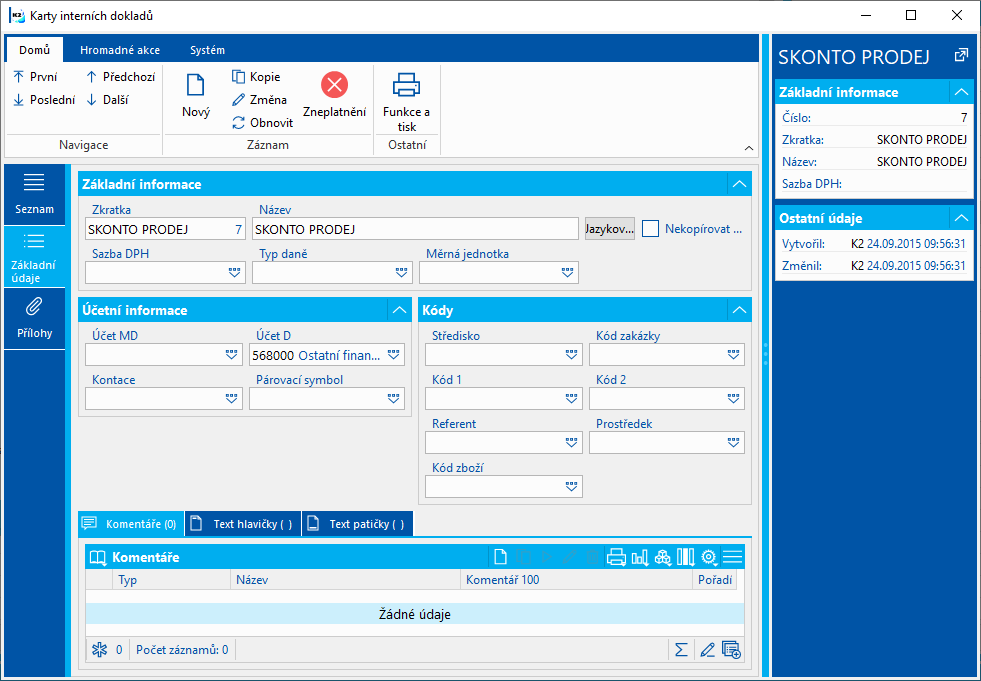Click the Zkratka input field
Image resolution: width=981 pixels, height=681 pixels.
point(165,229)
